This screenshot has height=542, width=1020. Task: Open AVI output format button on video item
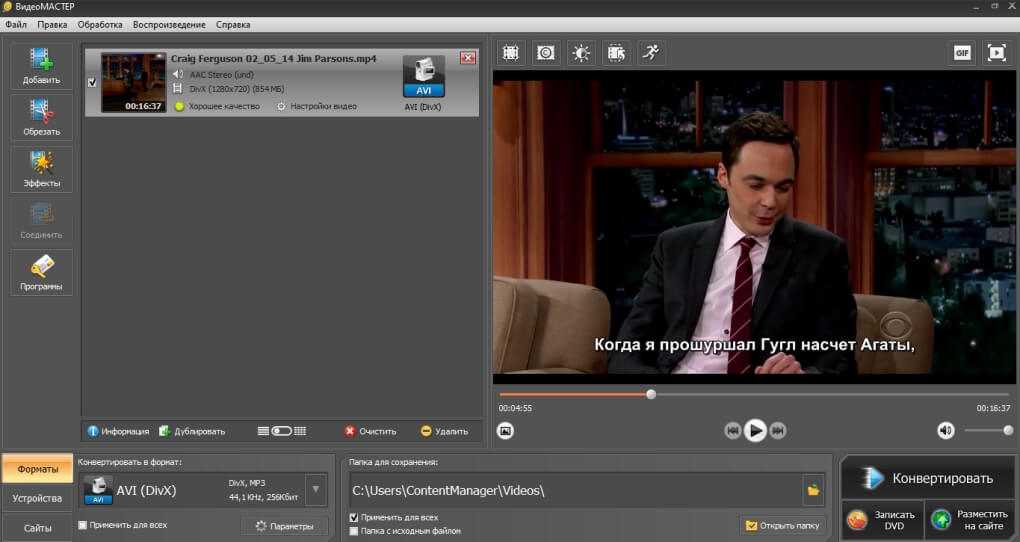click(x=423, y=78)
